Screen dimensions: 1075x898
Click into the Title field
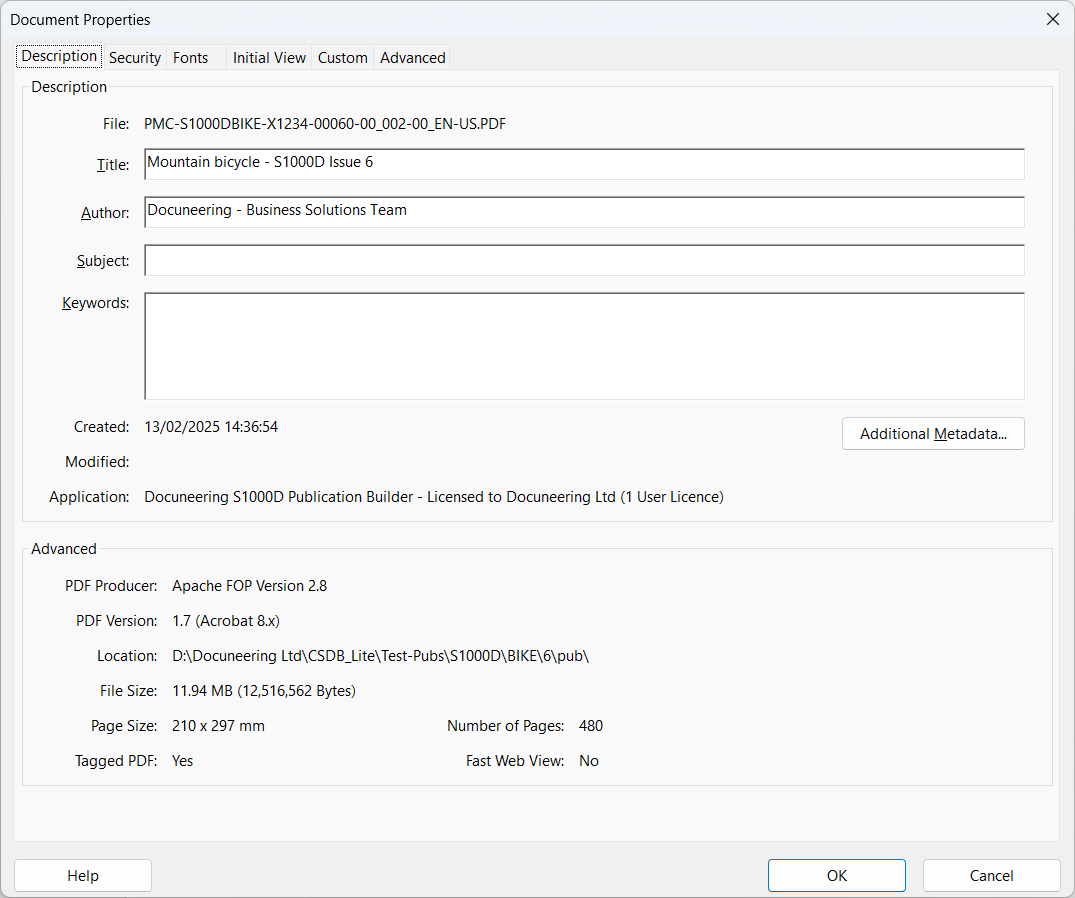tap(584, 164)
